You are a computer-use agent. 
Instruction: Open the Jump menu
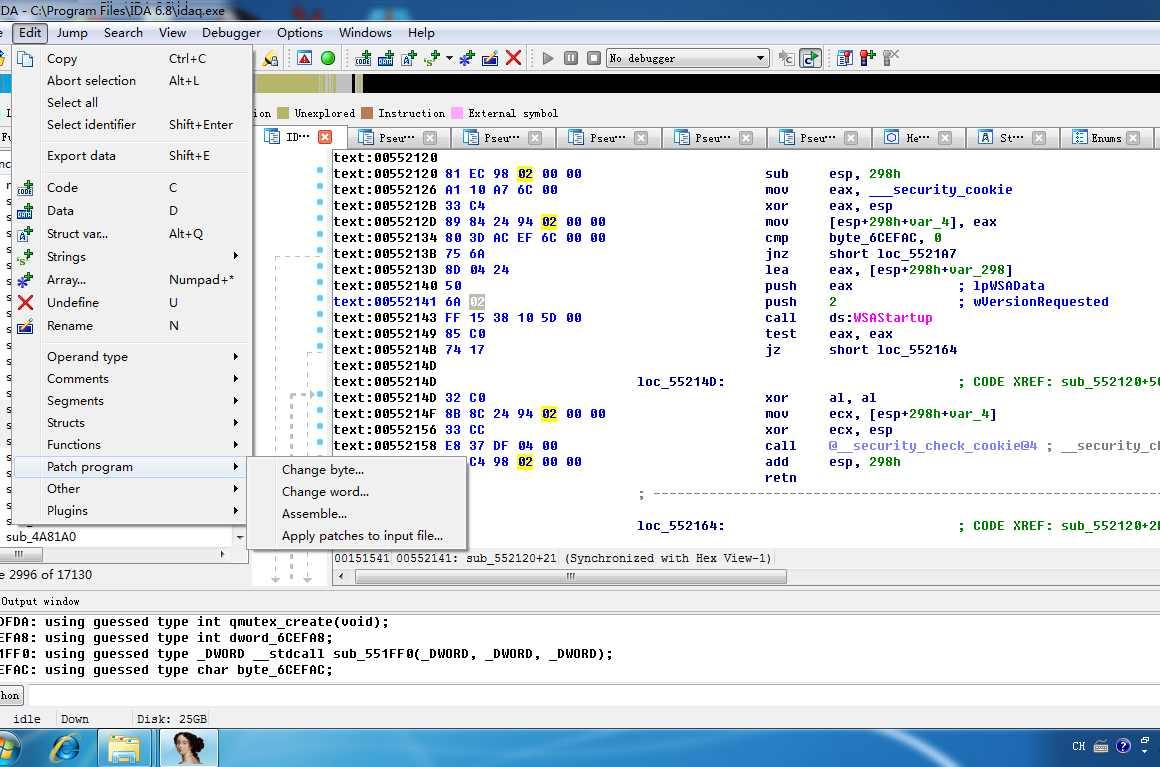(x=72, y=33)
